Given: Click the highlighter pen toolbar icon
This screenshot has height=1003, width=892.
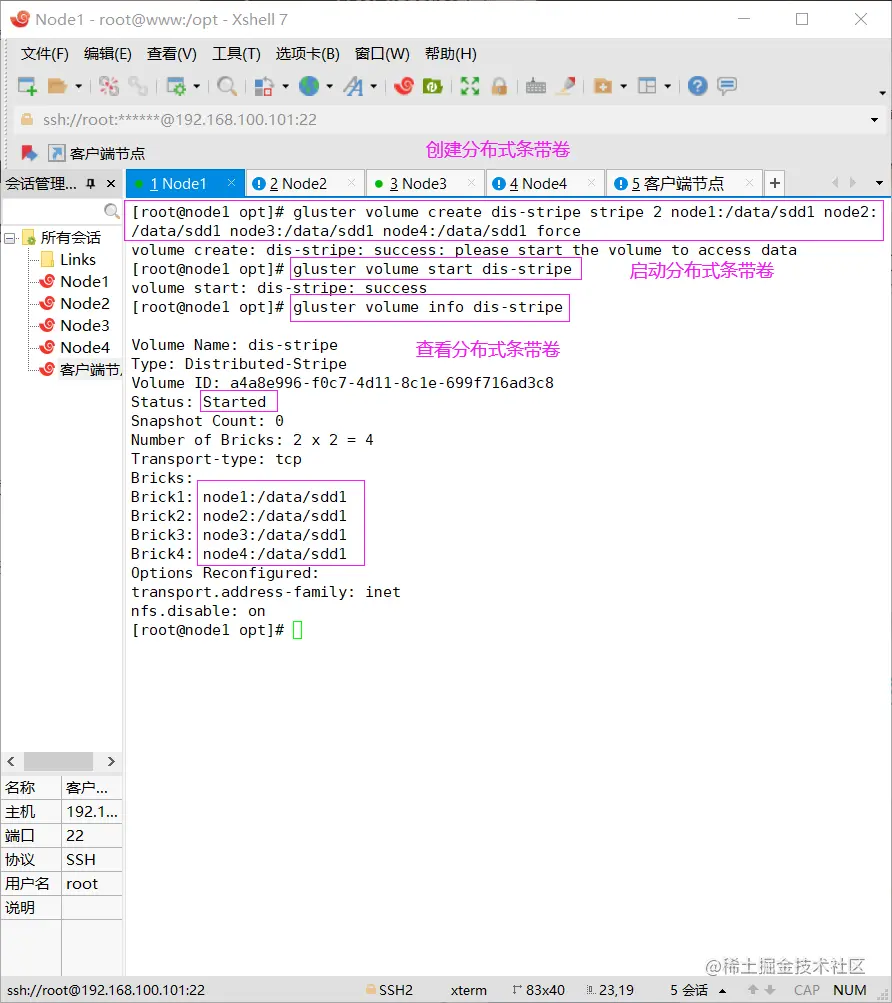Looking at the screenshot, I should pyautogui.click(x=566, y=86).
